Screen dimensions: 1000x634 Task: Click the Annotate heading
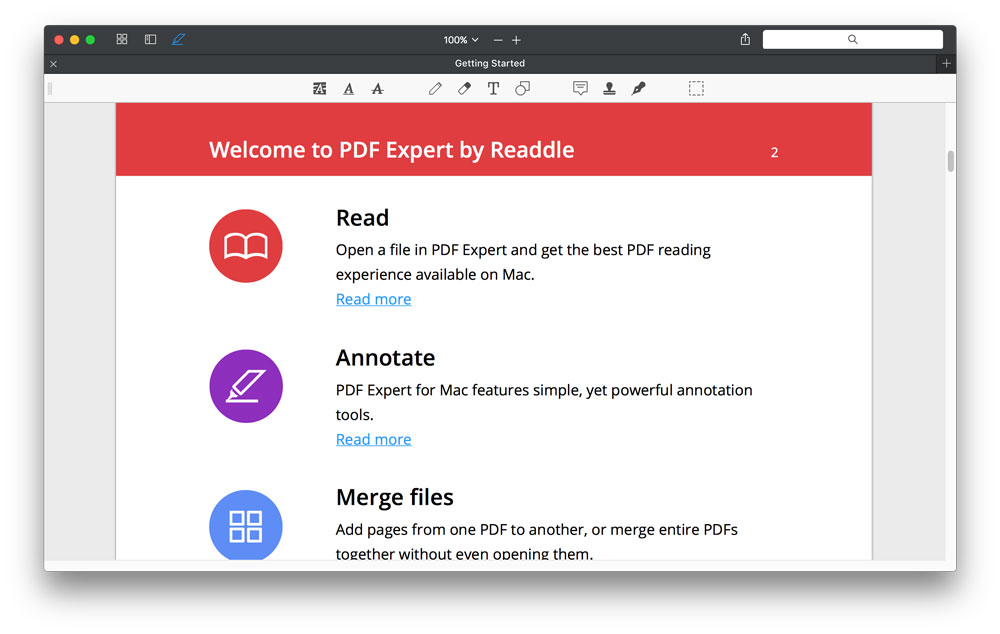coord(385,358)
